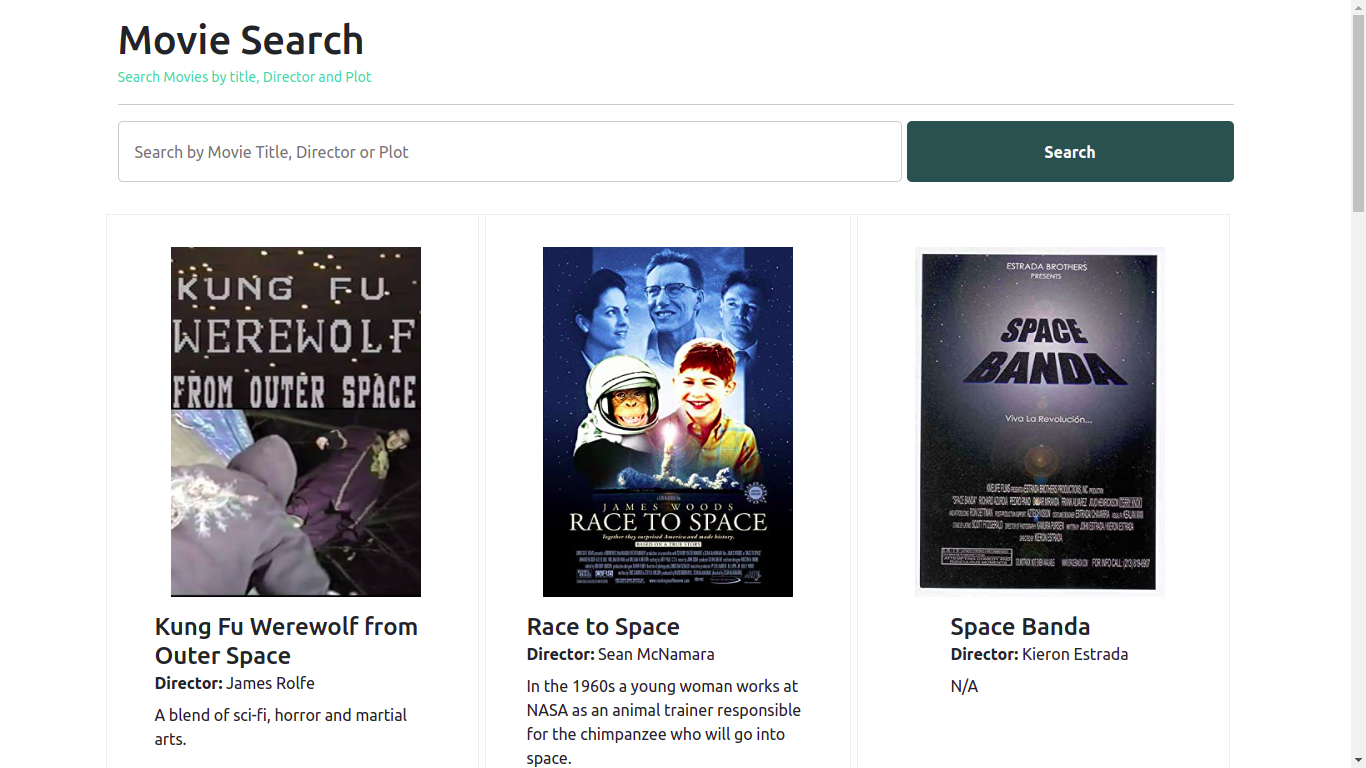
Task: Click inside the movie search input field
Action: point(509,151)
